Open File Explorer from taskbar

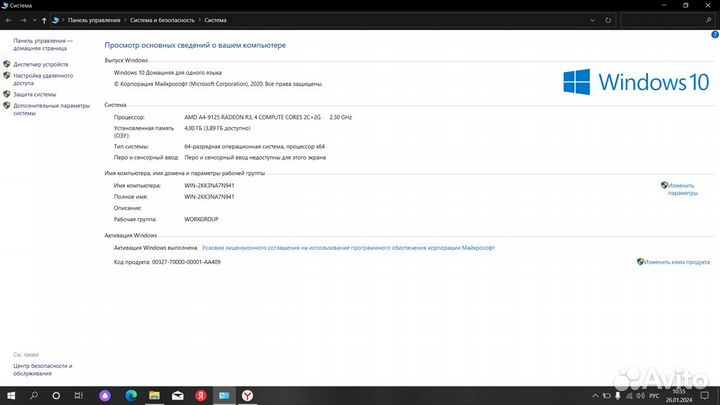[x=154, y=395]
